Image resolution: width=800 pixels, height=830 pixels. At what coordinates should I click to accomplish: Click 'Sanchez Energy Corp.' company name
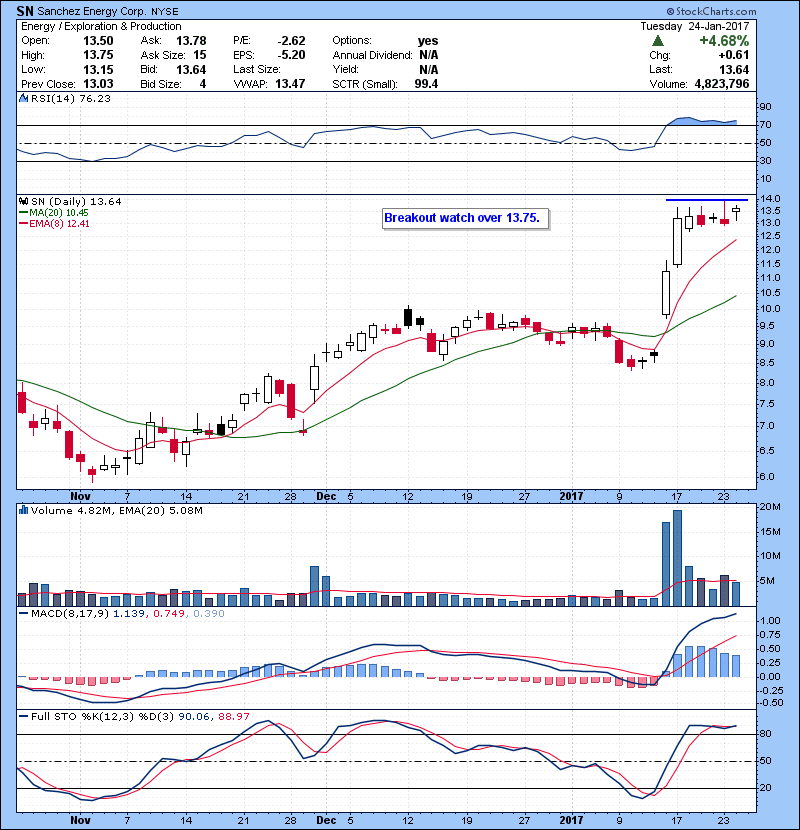92,11
